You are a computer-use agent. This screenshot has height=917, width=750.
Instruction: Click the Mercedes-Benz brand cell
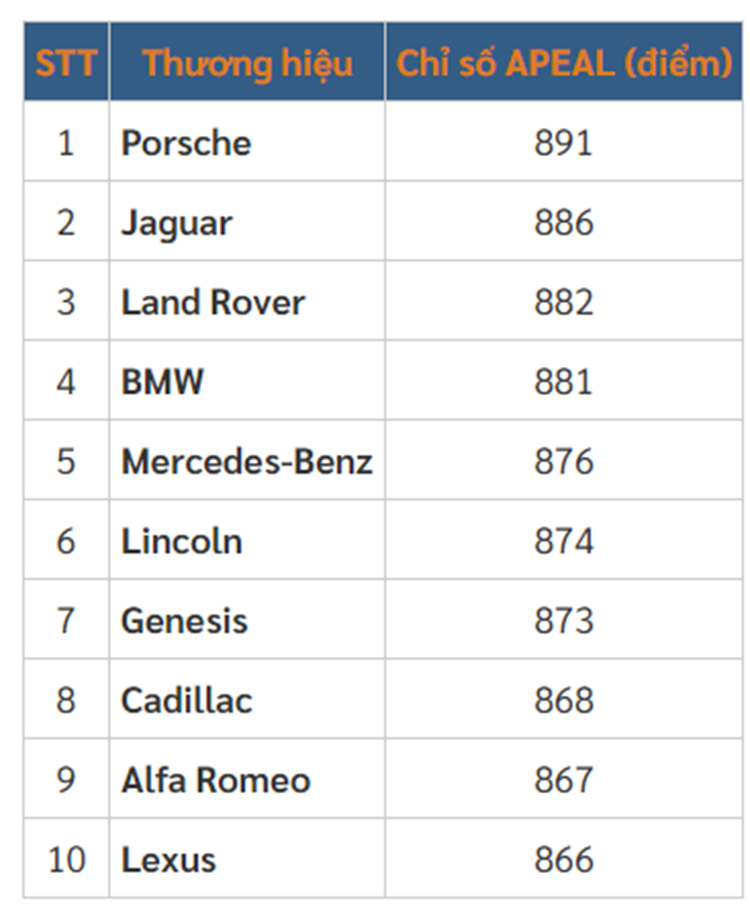[246, 461]
